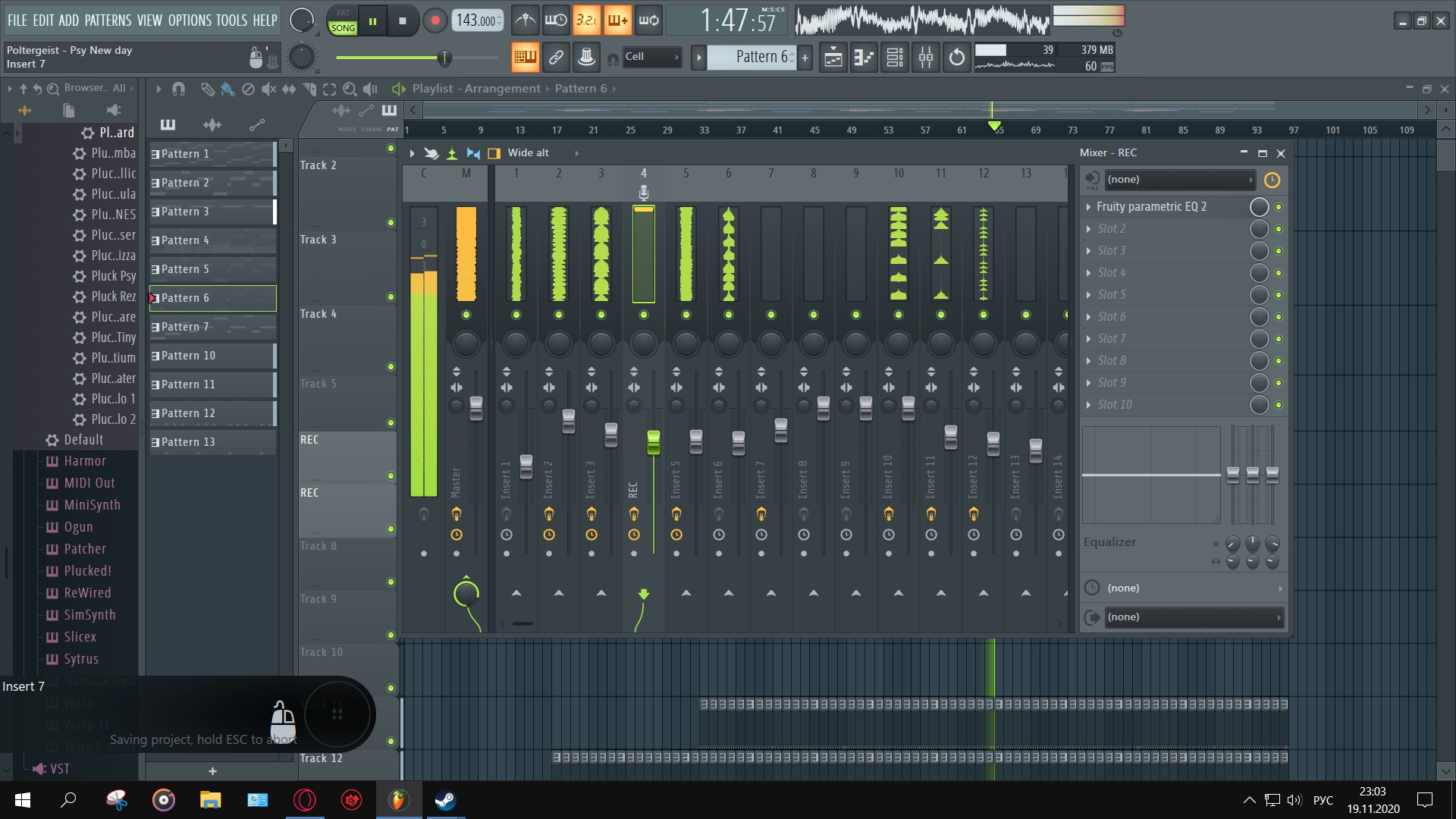Open the Cell snap dropdown
This screenshot has height=819, width=1456.
[651, 57]
